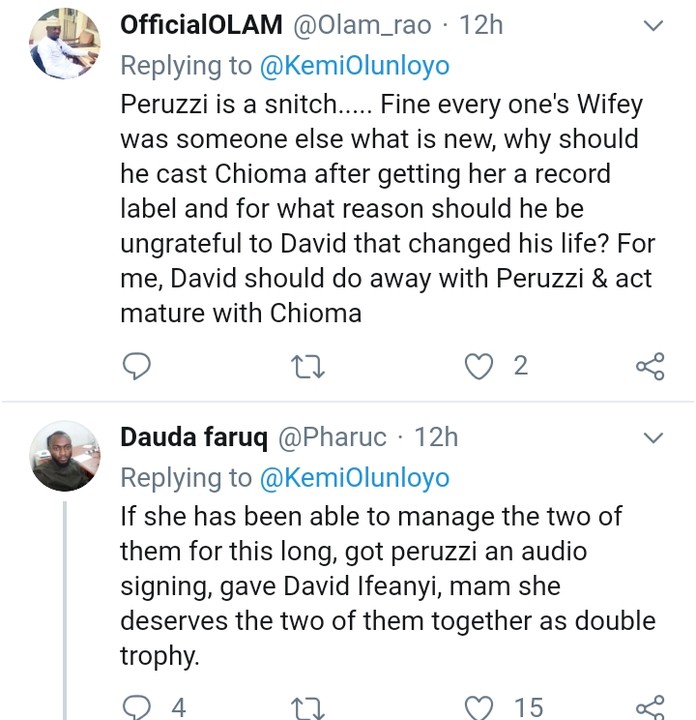This screenshot has width=696, height=720.
Task: Open Dauda faruq display name
Action: [x=194, y=437]
